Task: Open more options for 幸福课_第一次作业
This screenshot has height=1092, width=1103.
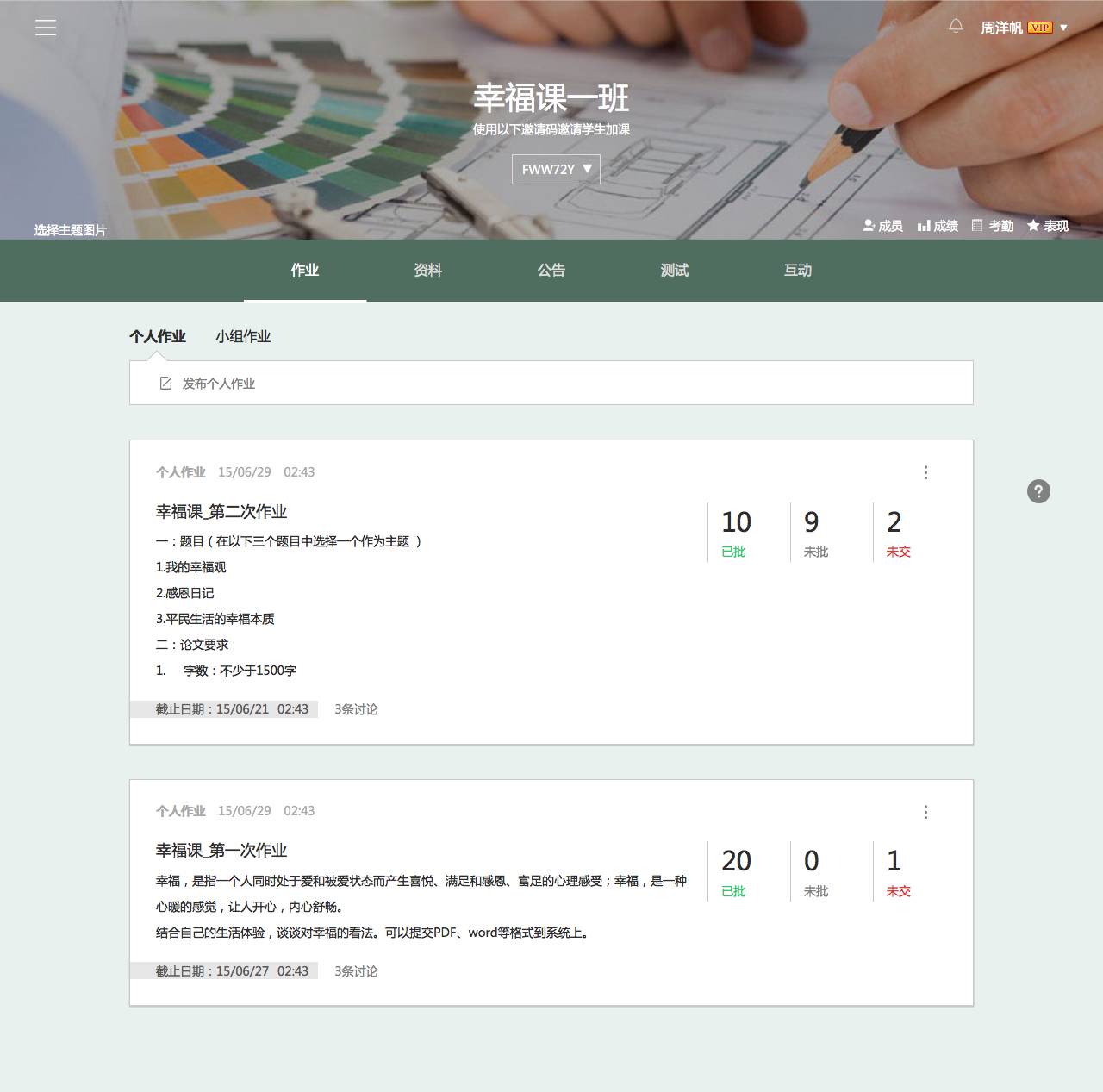Action: pos(925,812)
